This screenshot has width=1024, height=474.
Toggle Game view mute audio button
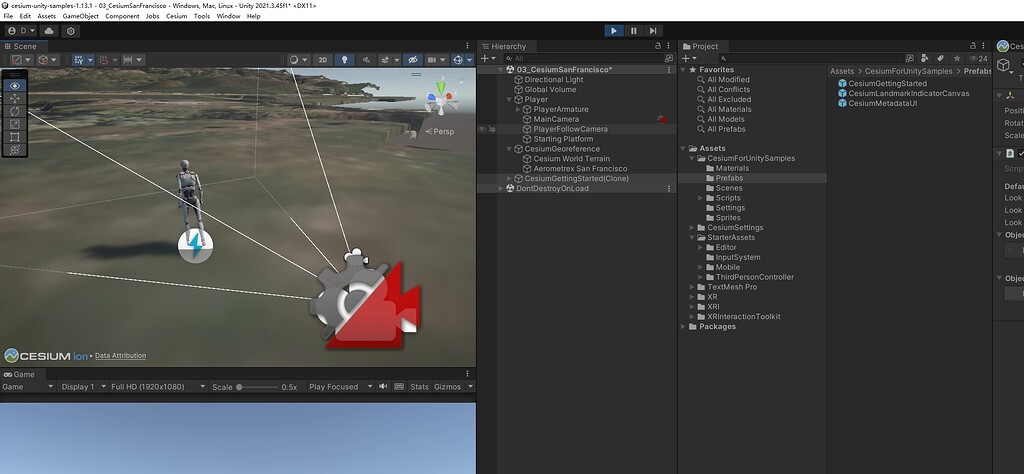click(383, 387)
